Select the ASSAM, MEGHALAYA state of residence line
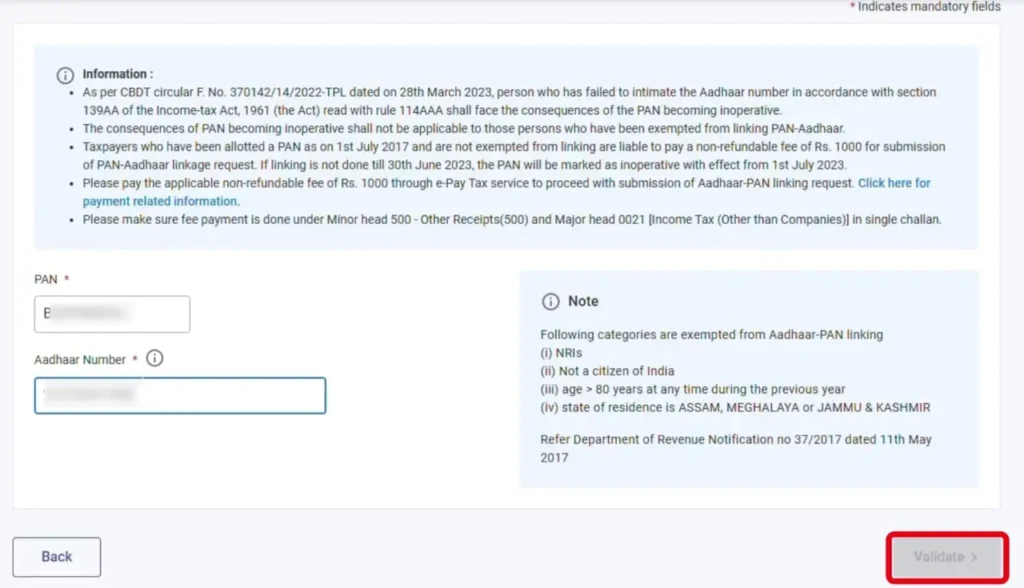1024x588 pixels. 735,407
